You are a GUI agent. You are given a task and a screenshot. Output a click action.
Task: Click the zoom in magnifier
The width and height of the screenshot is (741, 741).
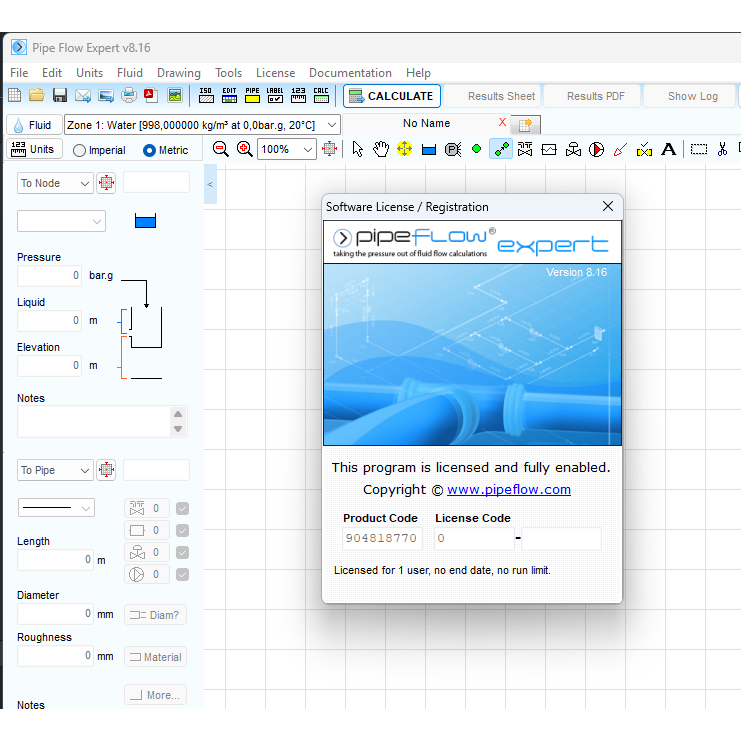pos(244,149)
